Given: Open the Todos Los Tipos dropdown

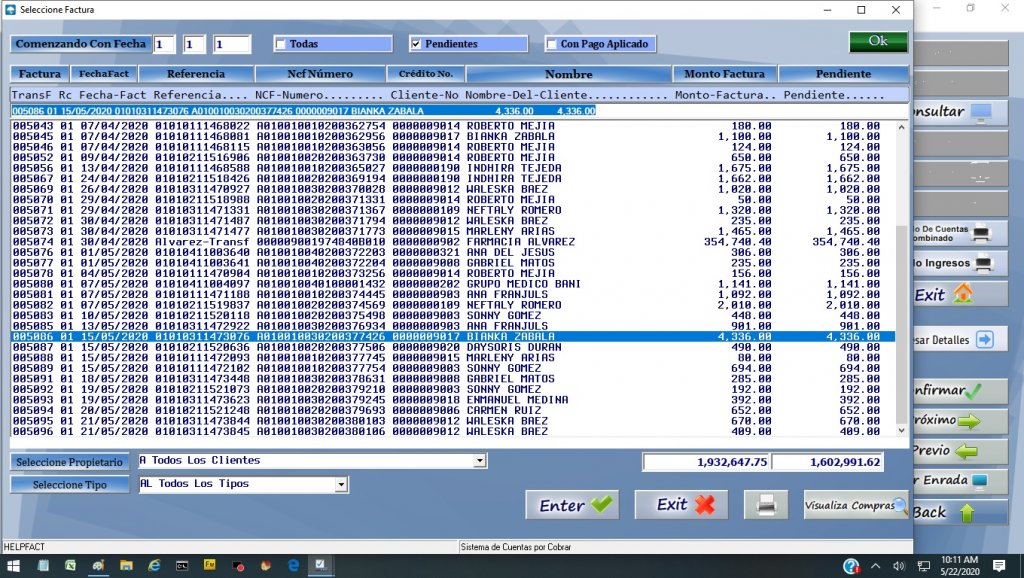Looking at the screenshot, I should pyautogui.click(x=342, y=484).
